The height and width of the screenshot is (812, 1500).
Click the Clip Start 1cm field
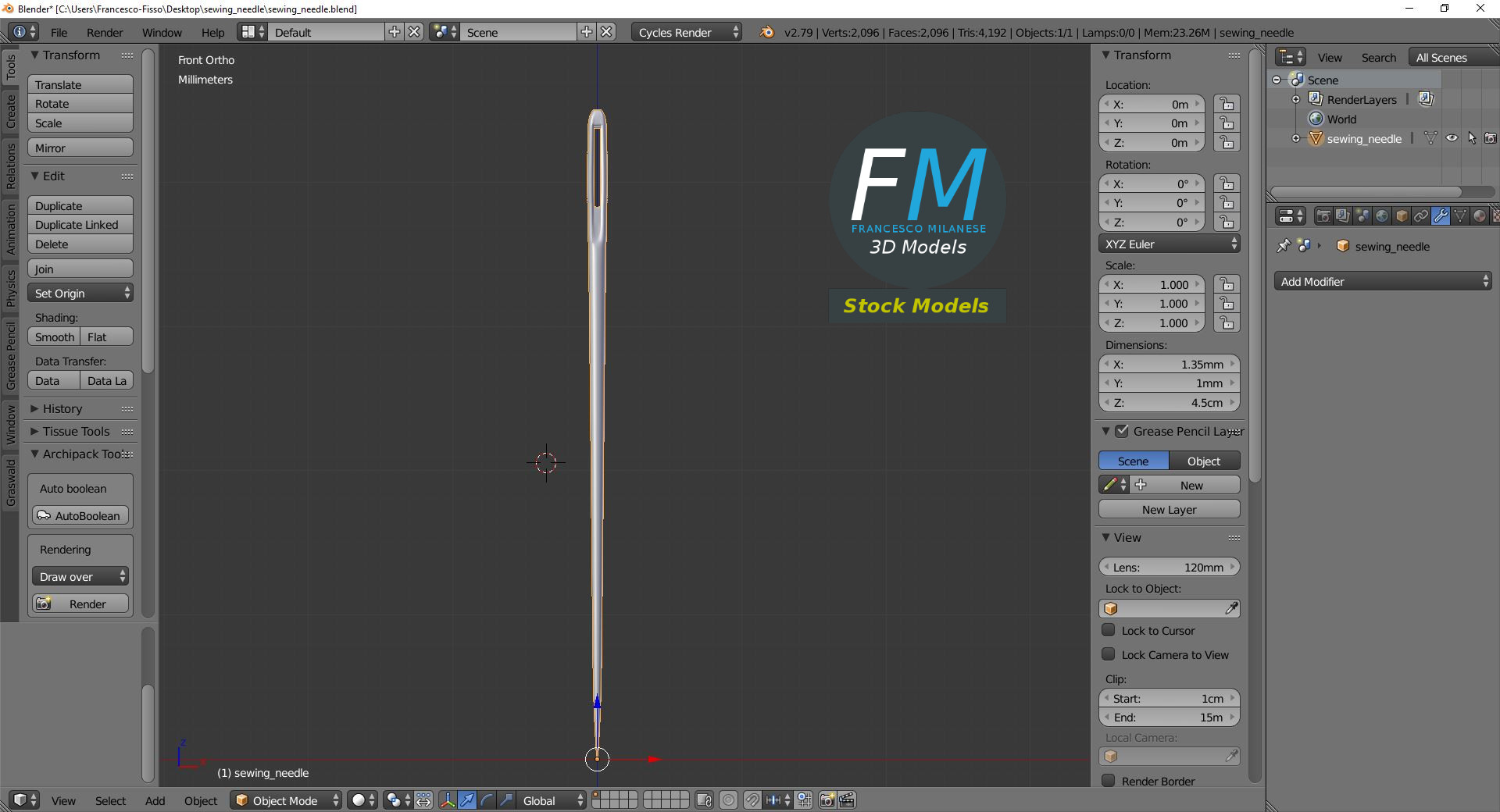[1169, 698]
